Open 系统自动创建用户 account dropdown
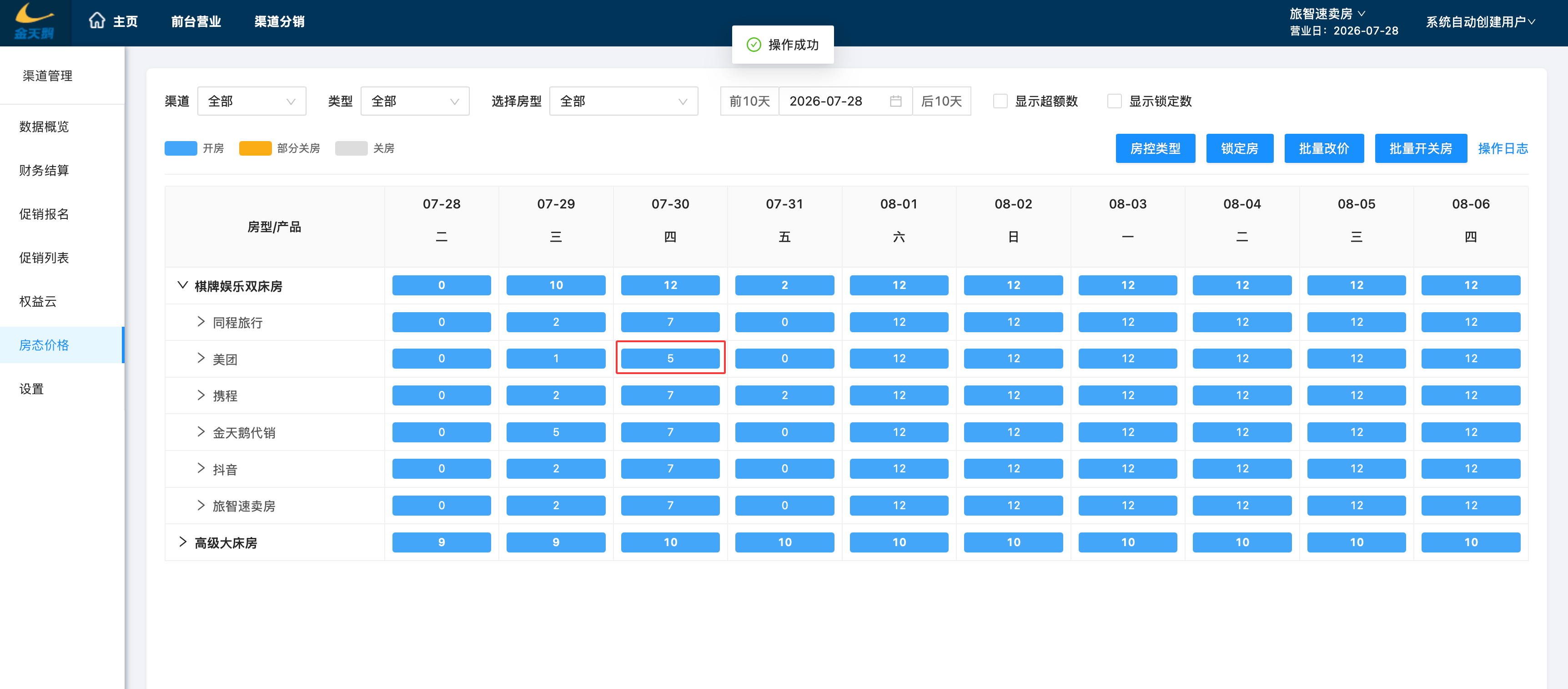 coord(1480,22)
